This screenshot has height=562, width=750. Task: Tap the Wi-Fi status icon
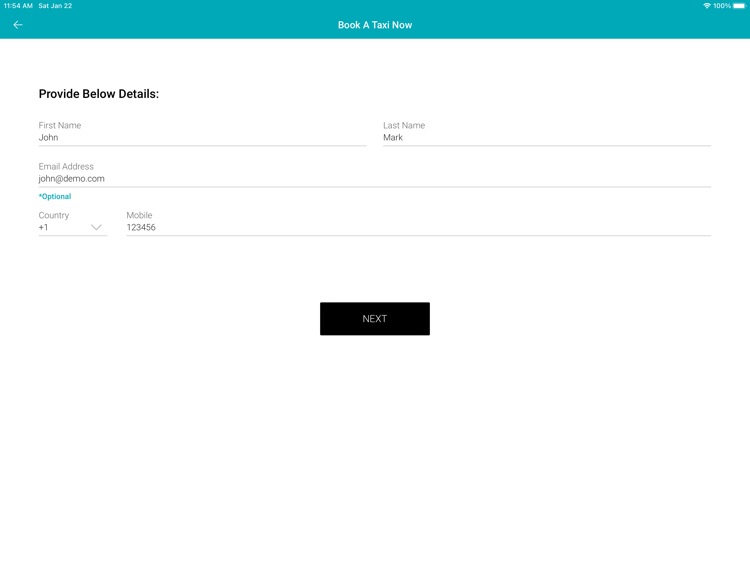point(706,6)
